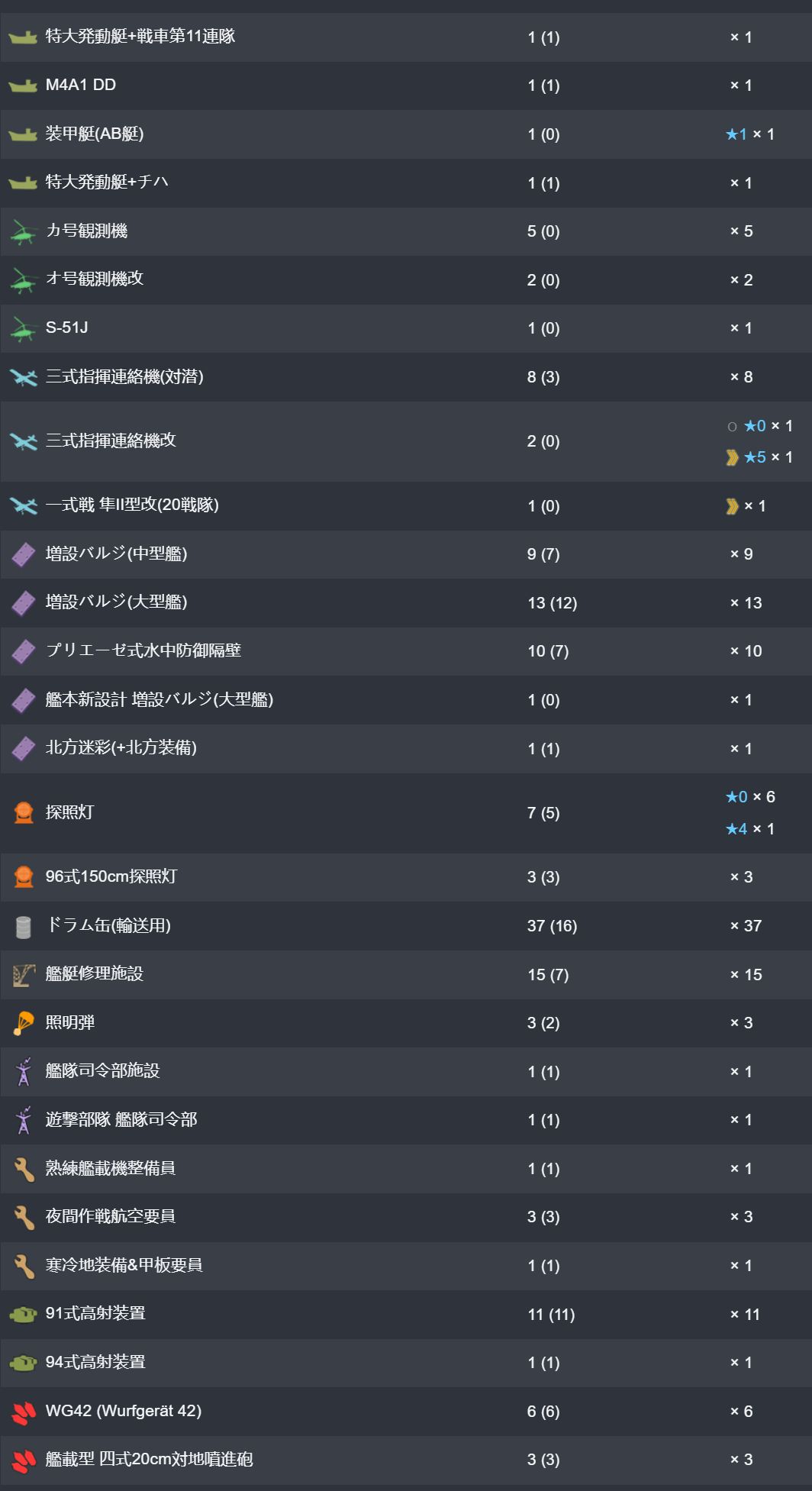The height and width of the screenshot is (1491, 812).
Task: Click the helicopter icon beside カ号観測機
Action: [x=23, y=231]
